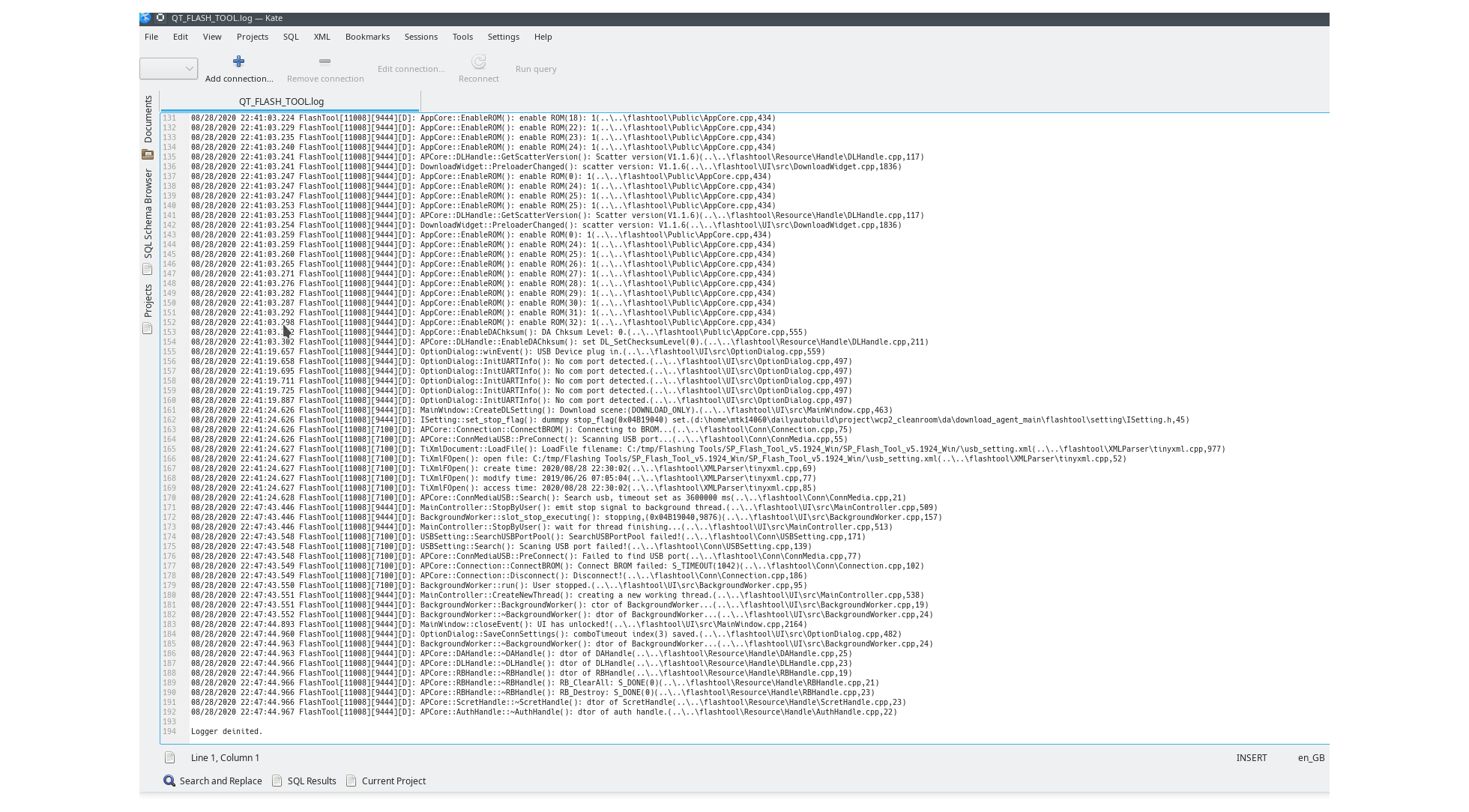Click the document icon in status bar
Screen dimensions: 1469x812
pos(170,757)
